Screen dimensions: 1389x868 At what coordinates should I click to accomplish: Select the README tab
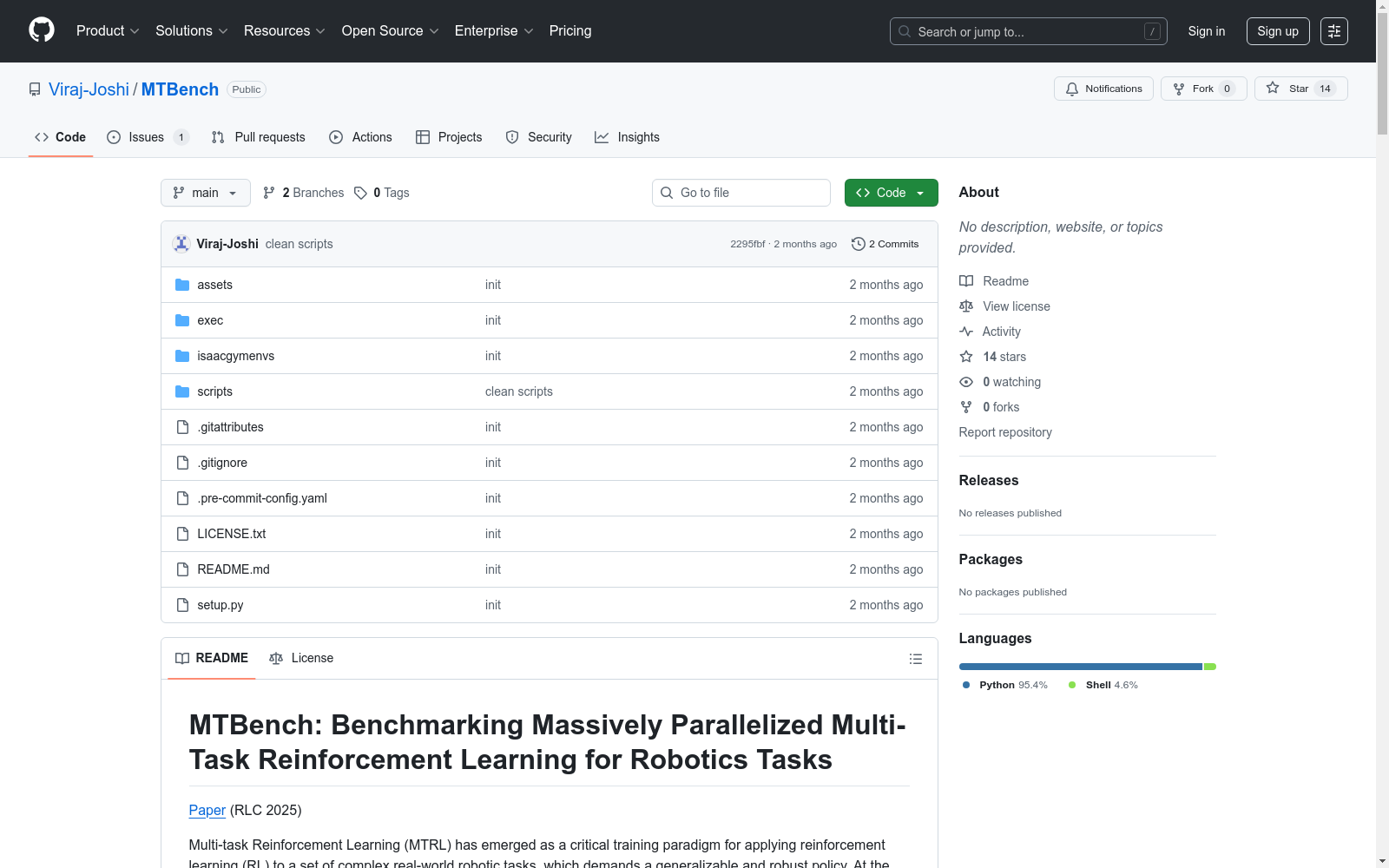(212, 658)
